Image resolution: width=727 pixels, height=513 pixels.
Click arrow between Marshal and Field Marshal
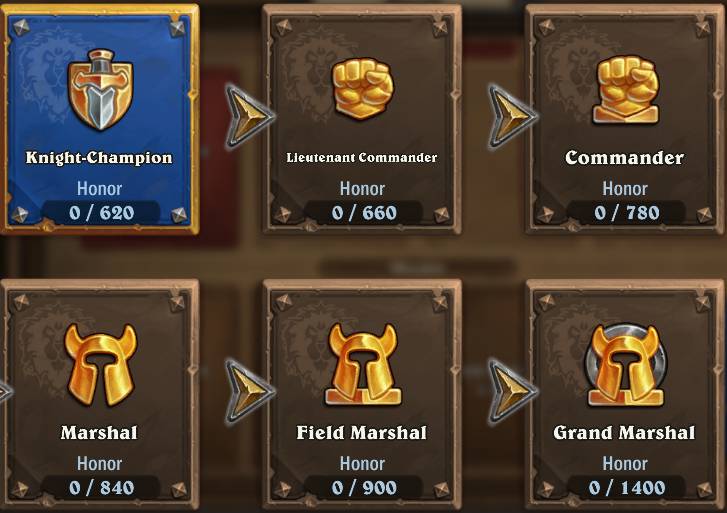[x=249, y=391]
